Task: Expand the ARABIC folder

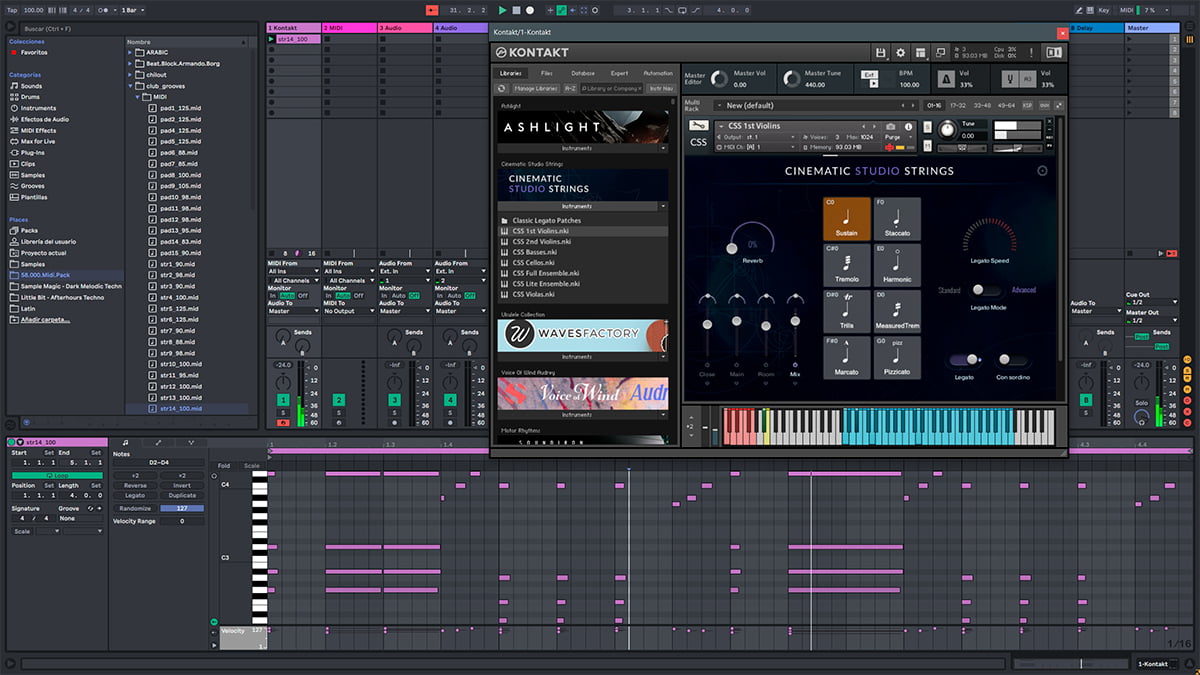Action: 131,53
